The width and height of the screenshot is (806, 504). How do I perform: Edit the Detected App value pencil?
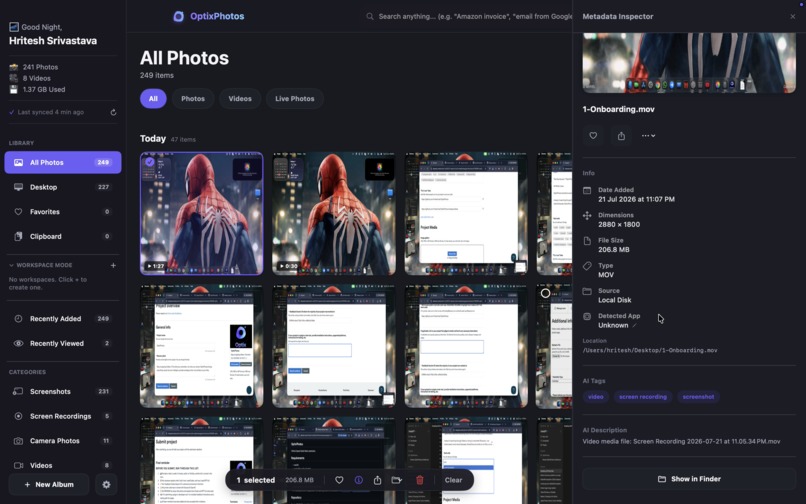[x=634, y=326]
